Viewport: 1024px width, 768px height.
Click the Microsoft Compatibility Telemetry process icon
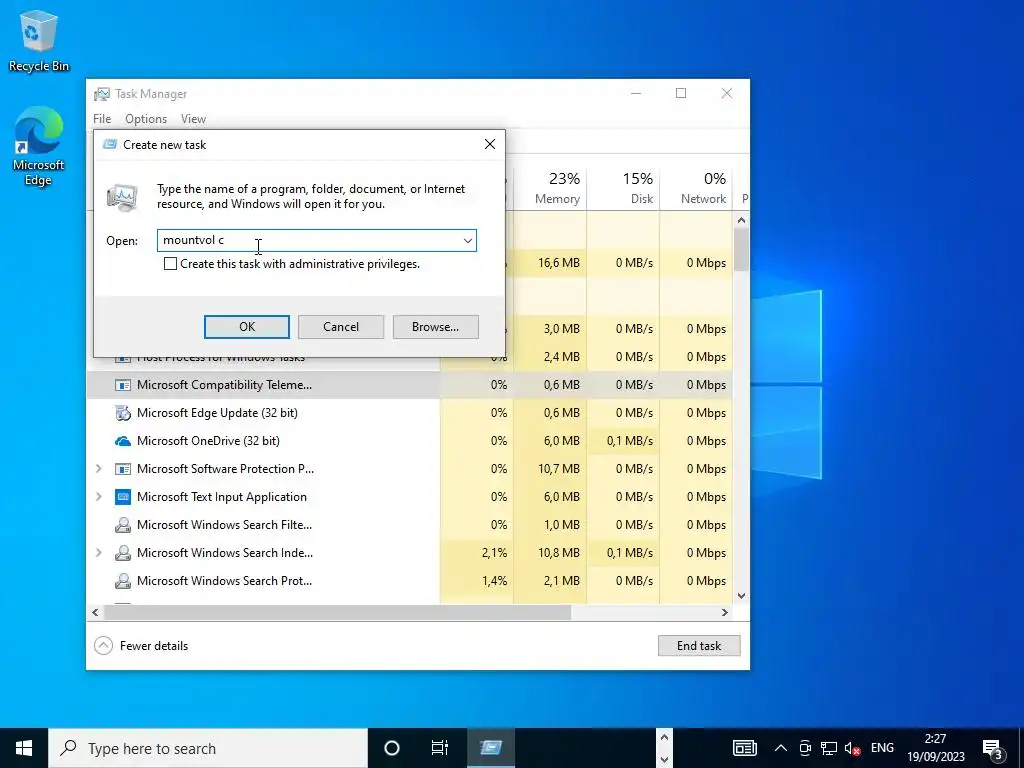[x=123, y=385]
